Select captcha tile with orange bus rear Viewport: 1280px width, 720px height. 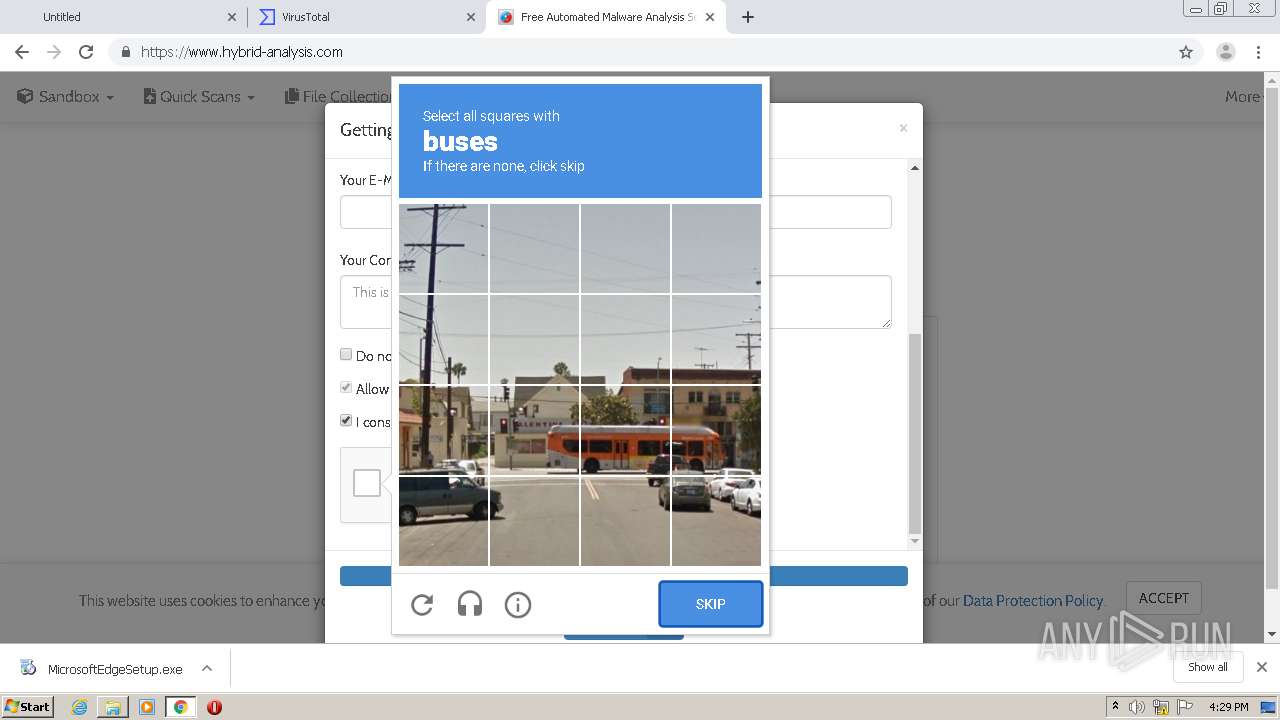pyautogui.click(x=534, y=430)
